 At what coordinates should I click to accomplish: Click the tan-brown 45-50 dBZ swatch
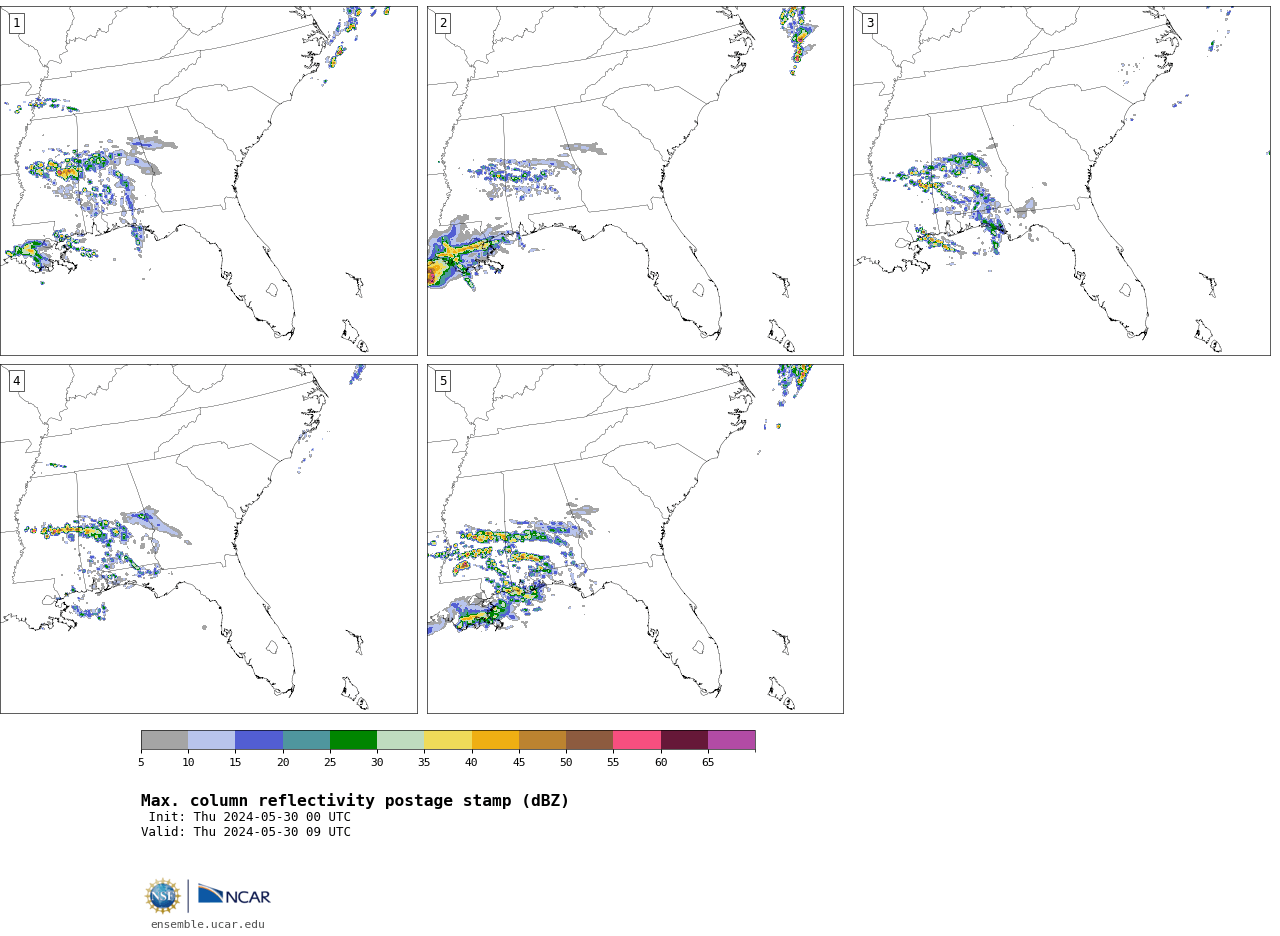(542, 740)
